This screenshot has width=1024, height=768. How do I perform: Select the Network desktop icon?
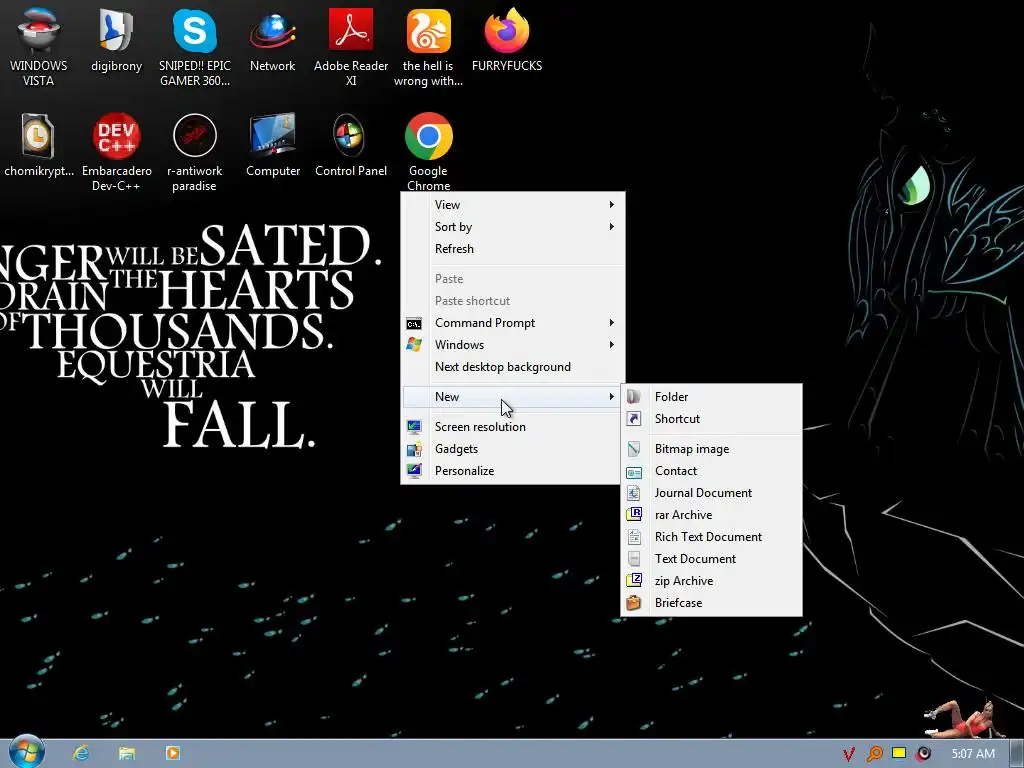tap(272, 40)
